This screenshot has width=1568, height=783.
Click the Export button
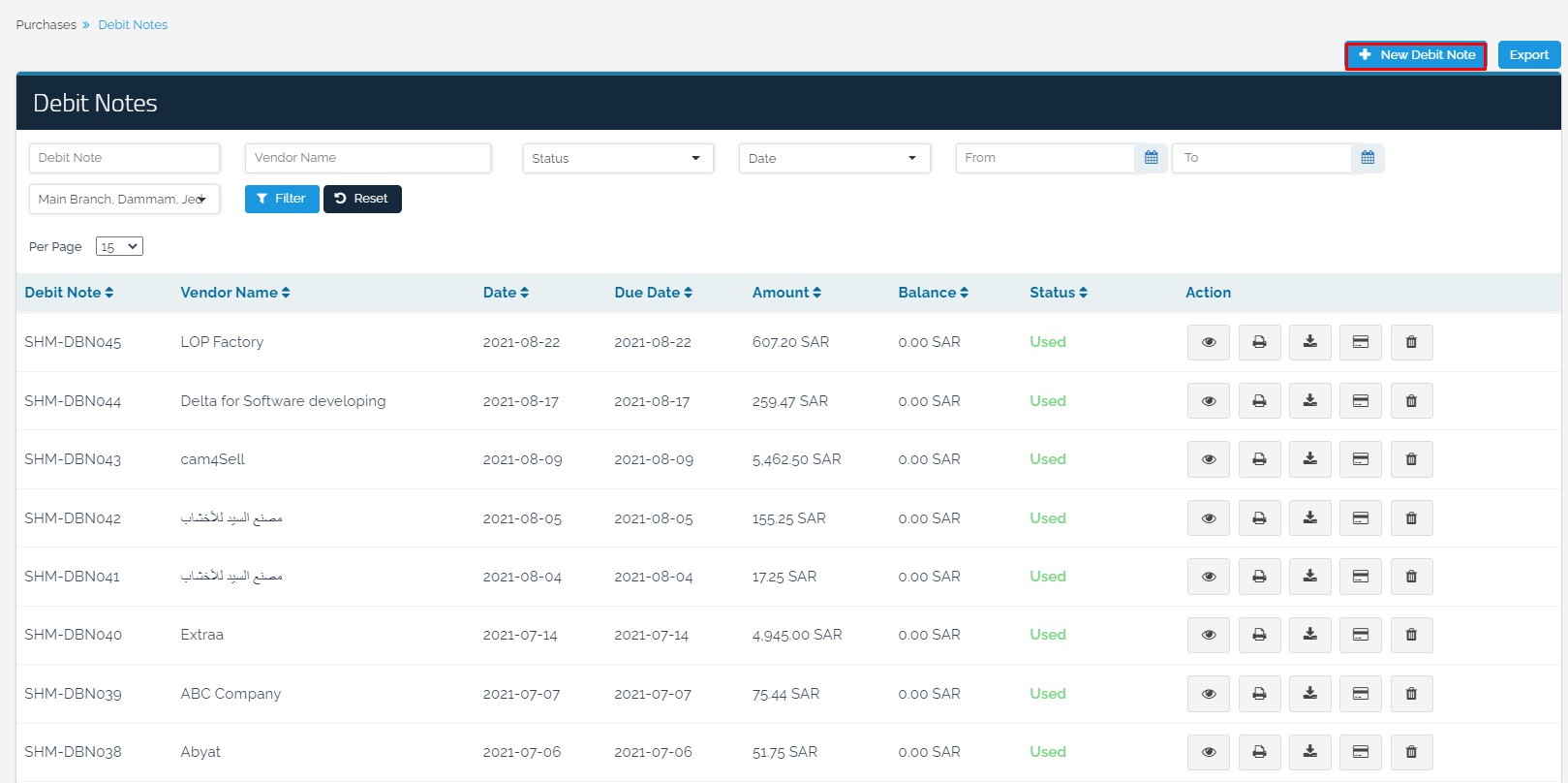[1528, 55]
